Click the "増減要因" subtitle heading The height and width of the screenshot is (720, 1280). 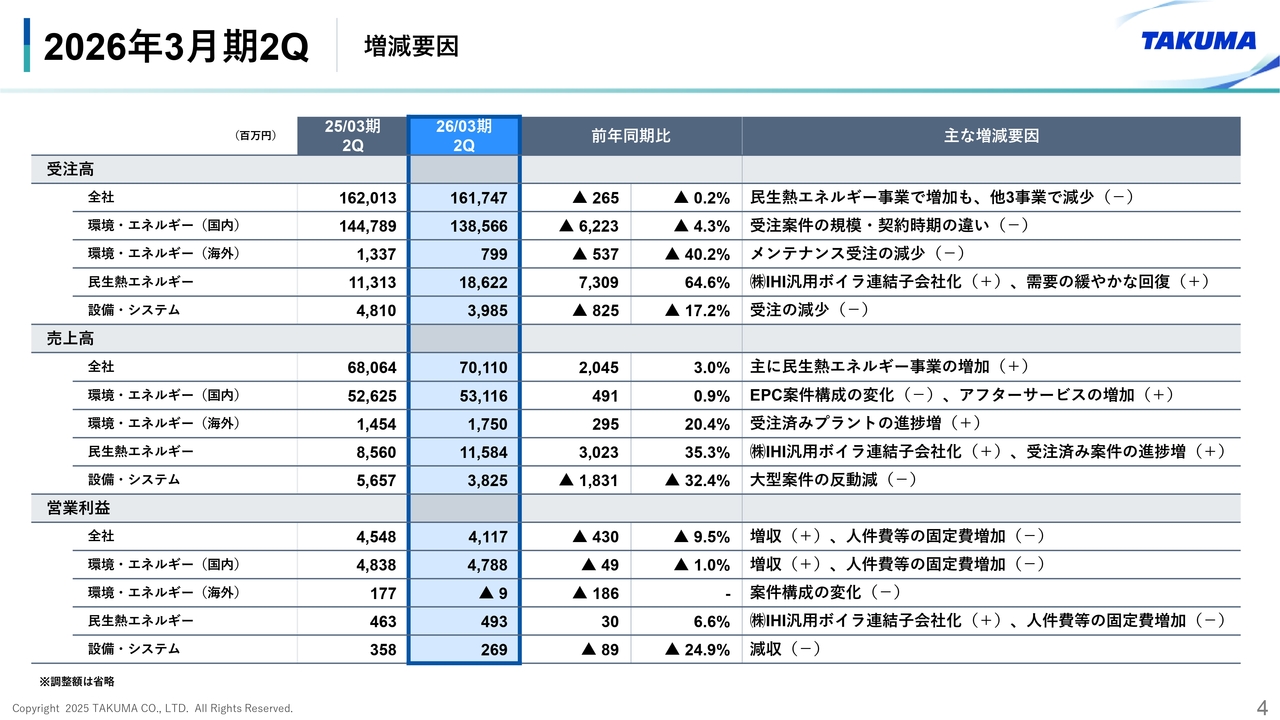pos(411,46)
